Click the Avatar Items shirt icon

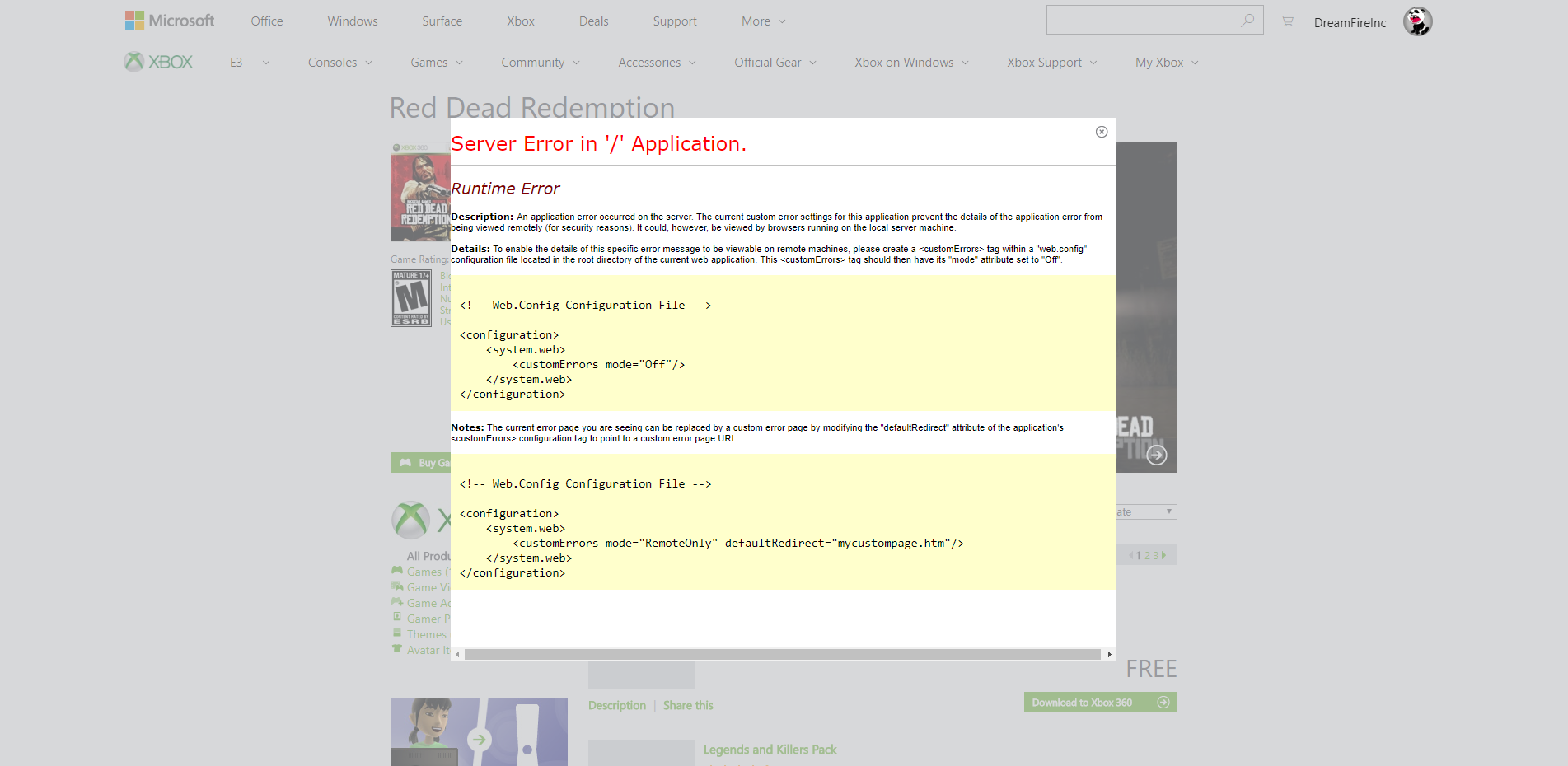pos(397,649)
